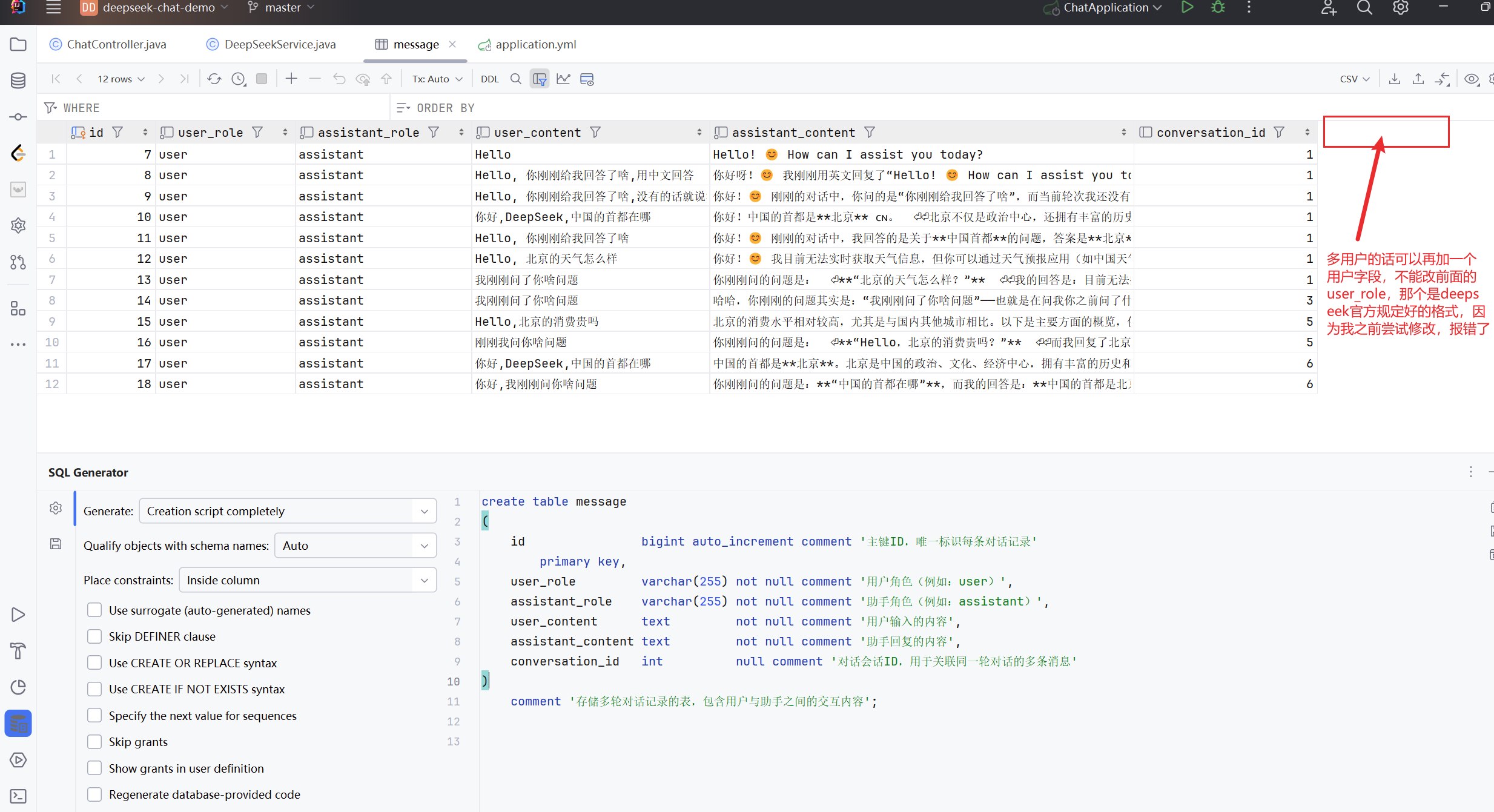Viewport: 1494px width, 812px height.
Task: Enable Skip DEFINER clause checkbox
Action: (94, 636)
